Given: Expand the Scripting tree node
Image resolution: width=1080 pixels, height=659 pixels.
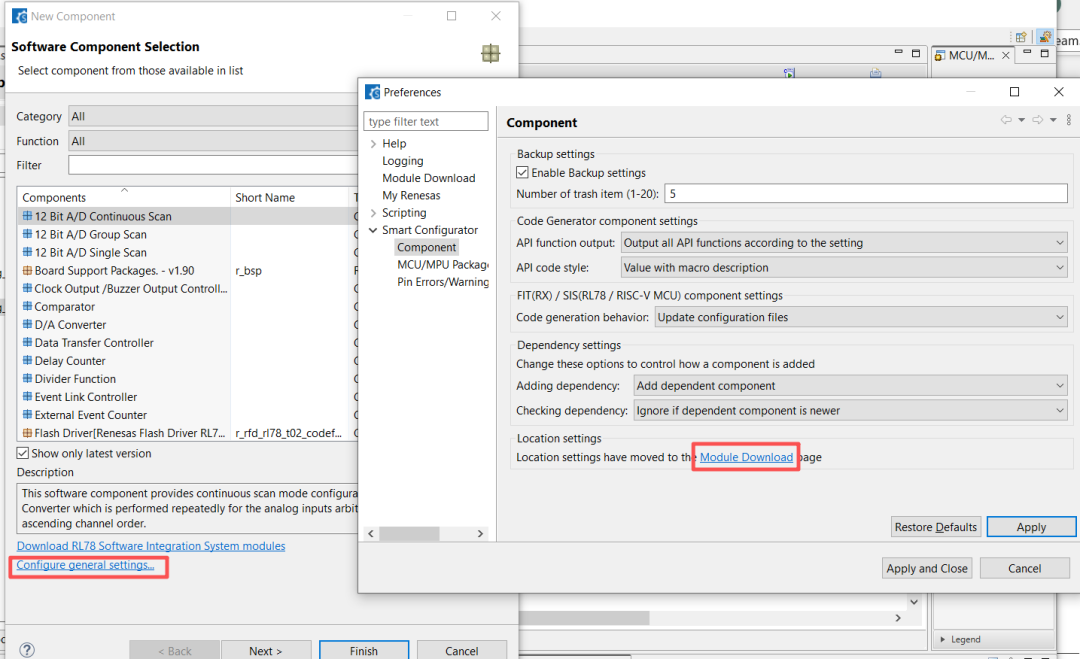Looking at the screenshot, I should [x=373, y=213].
